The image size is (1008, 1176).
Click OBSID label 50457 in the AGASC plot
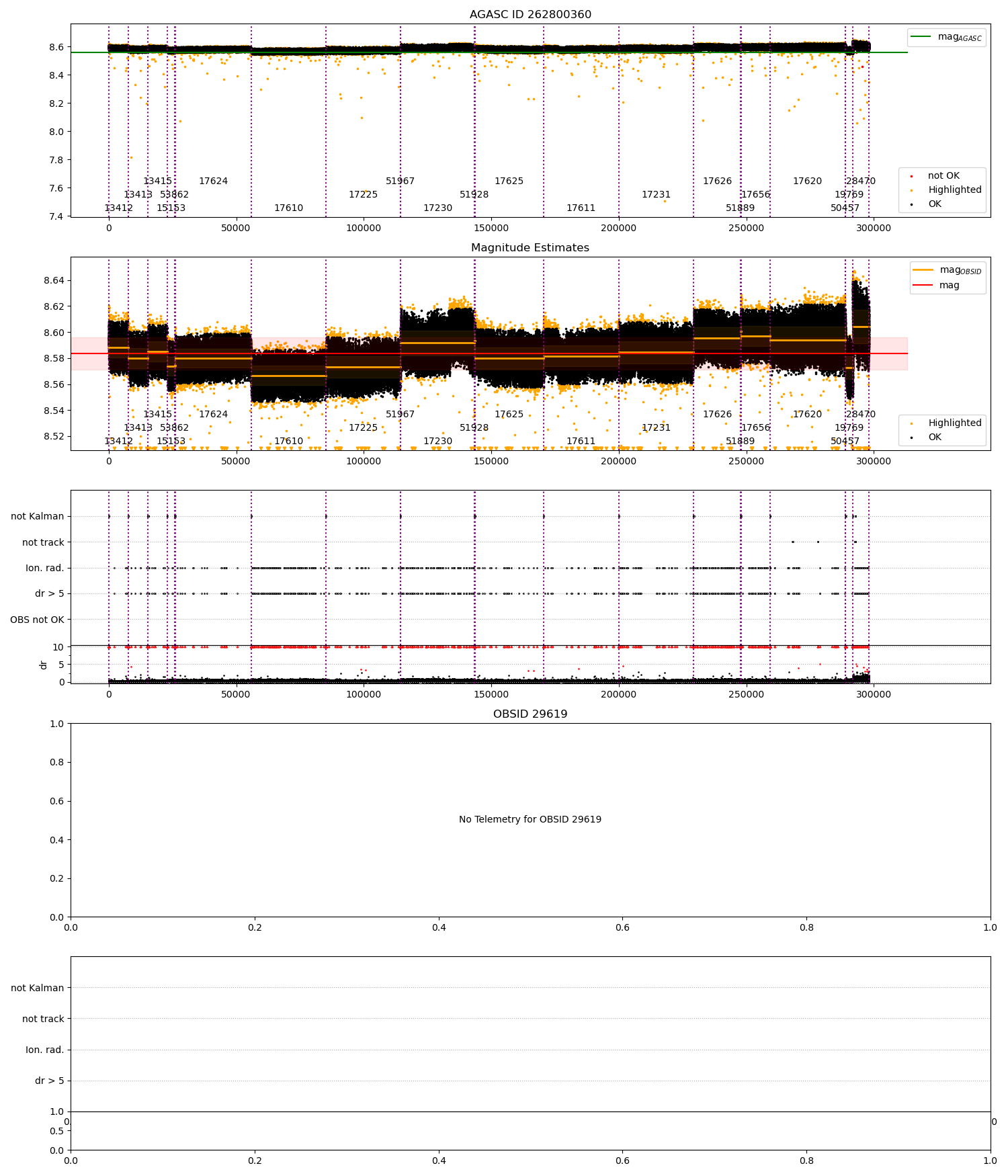(x=845, y=208)
